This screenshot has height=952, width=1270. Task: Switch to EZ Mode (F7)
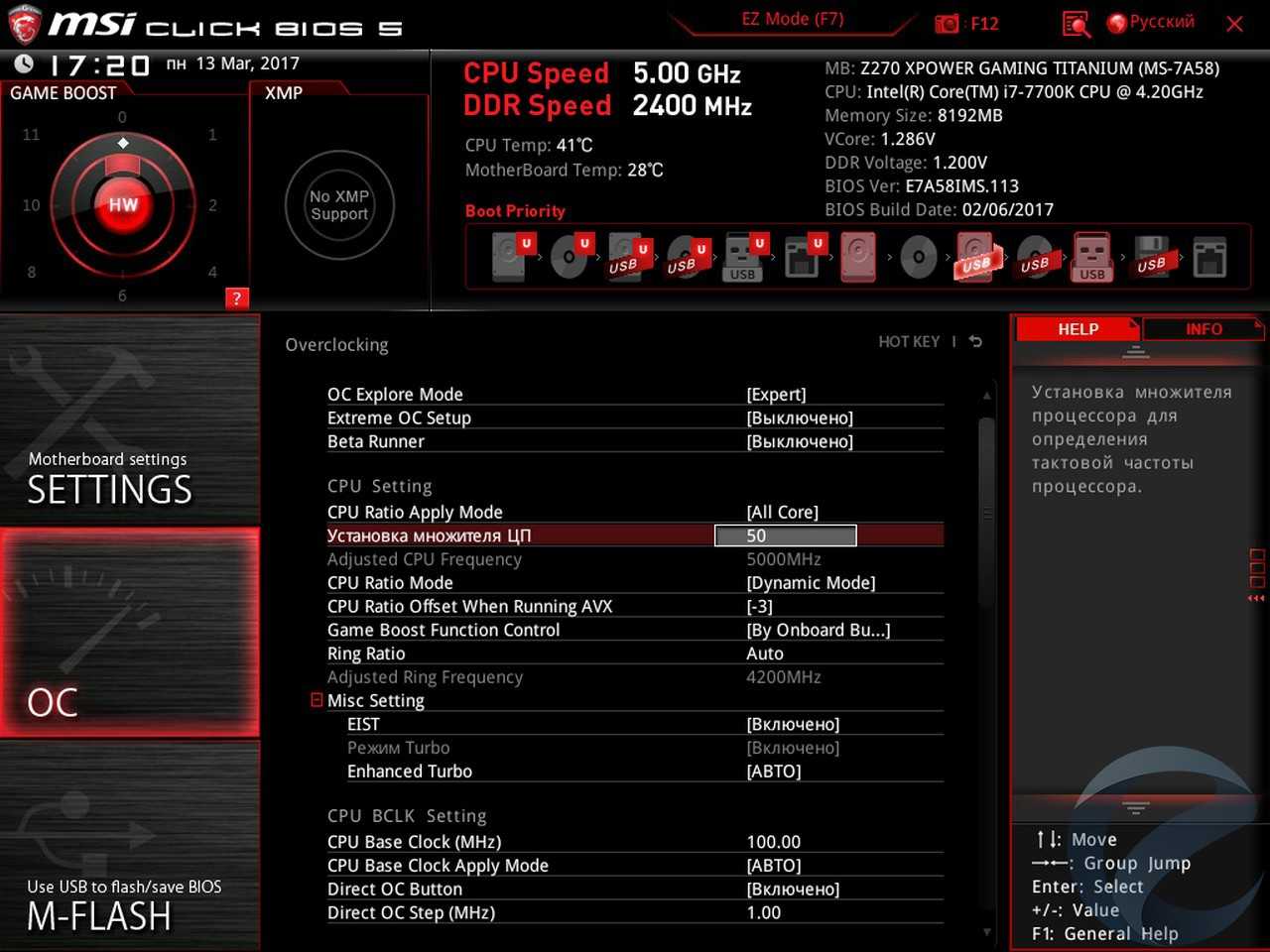coord(792,19)
